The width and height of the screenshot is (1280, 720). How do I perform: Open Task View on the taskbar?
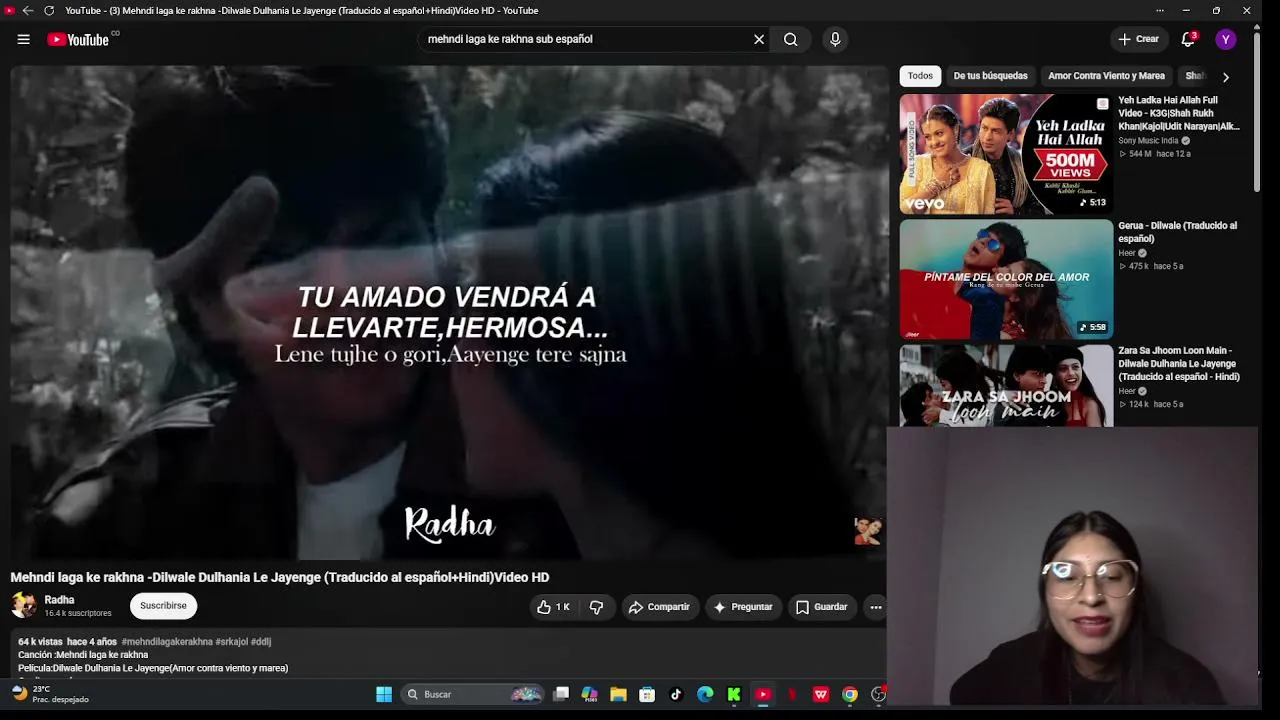(561, 694)
